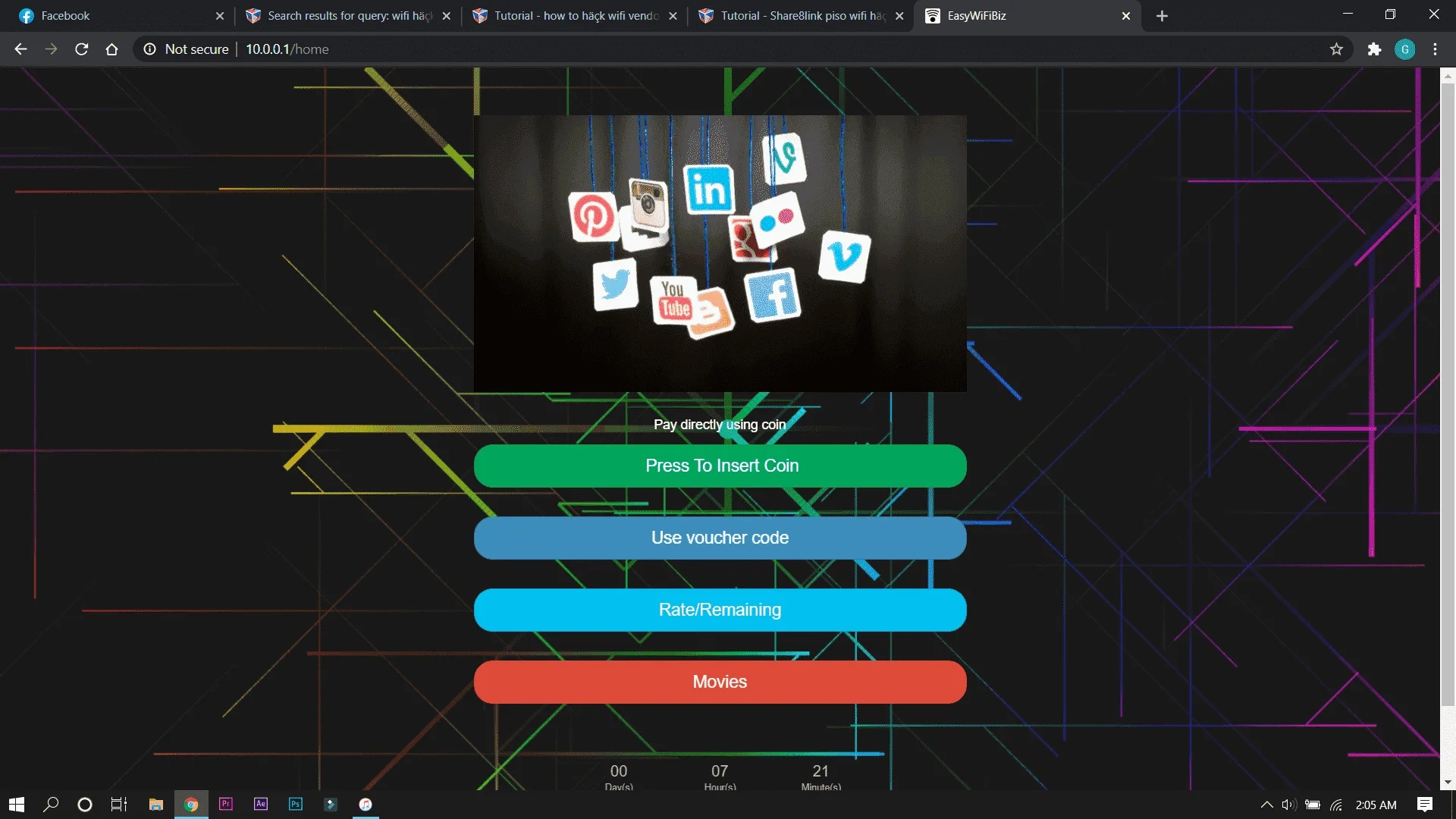The image size is (1456, 819).
Task: Close the how to hack wifi vendo tab
Action: (x=673, y=16)
